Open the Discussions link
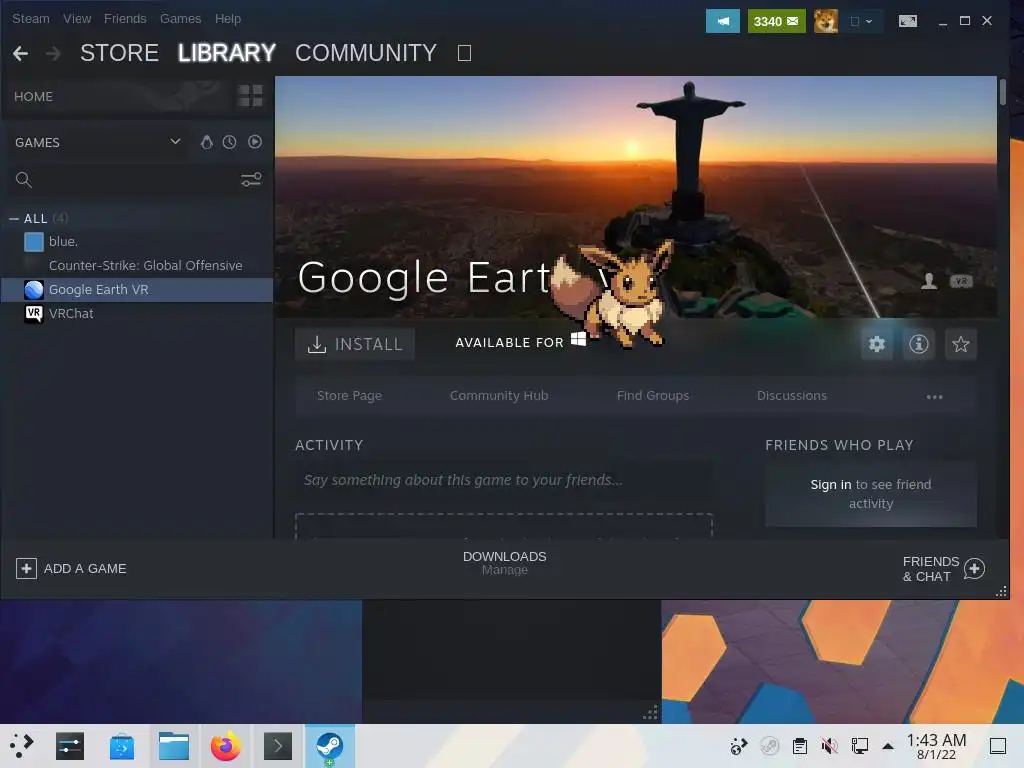This screenshot has height=768, width=1024. point(792,396)
